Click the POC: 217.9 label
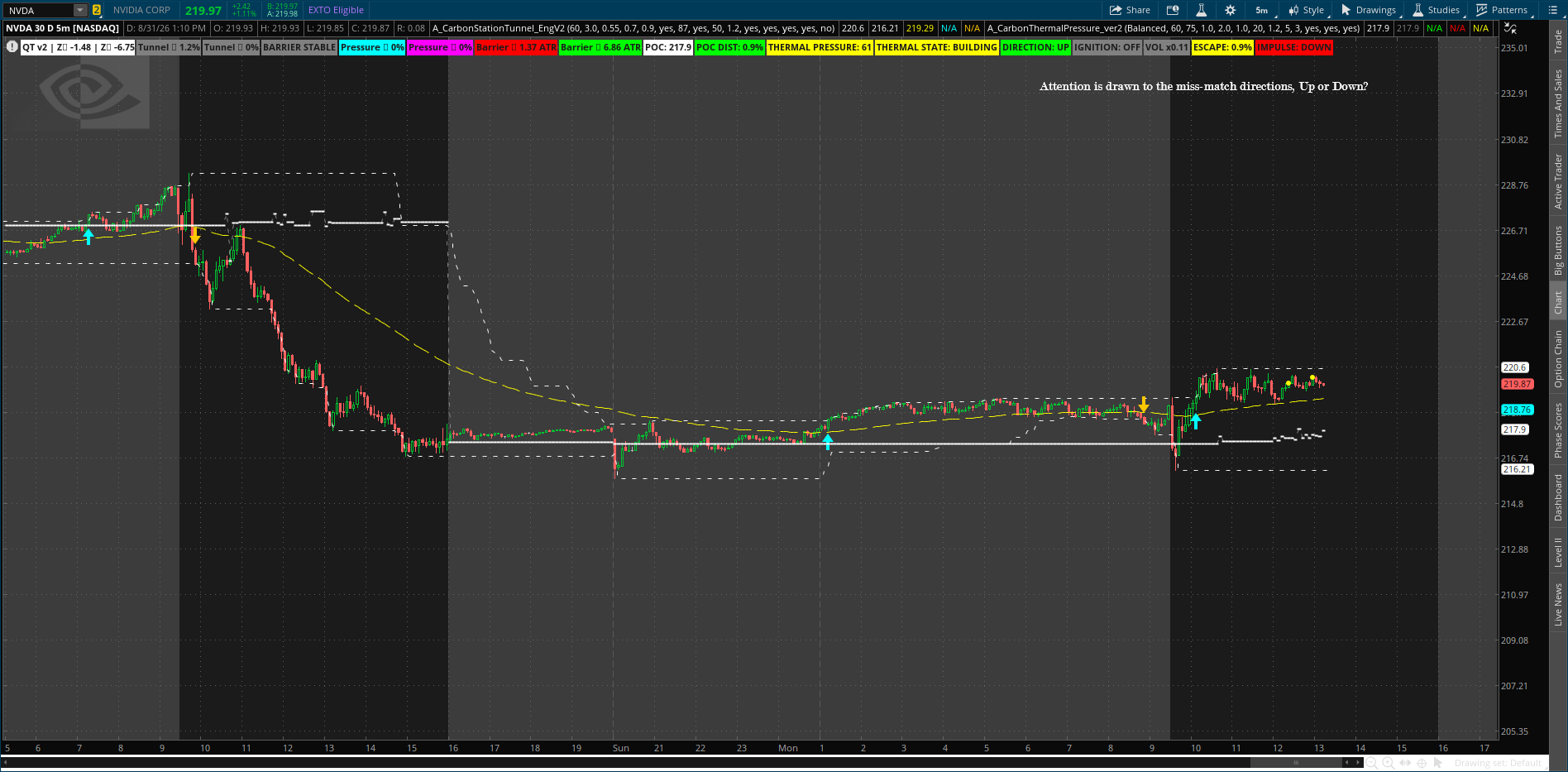 668,47
